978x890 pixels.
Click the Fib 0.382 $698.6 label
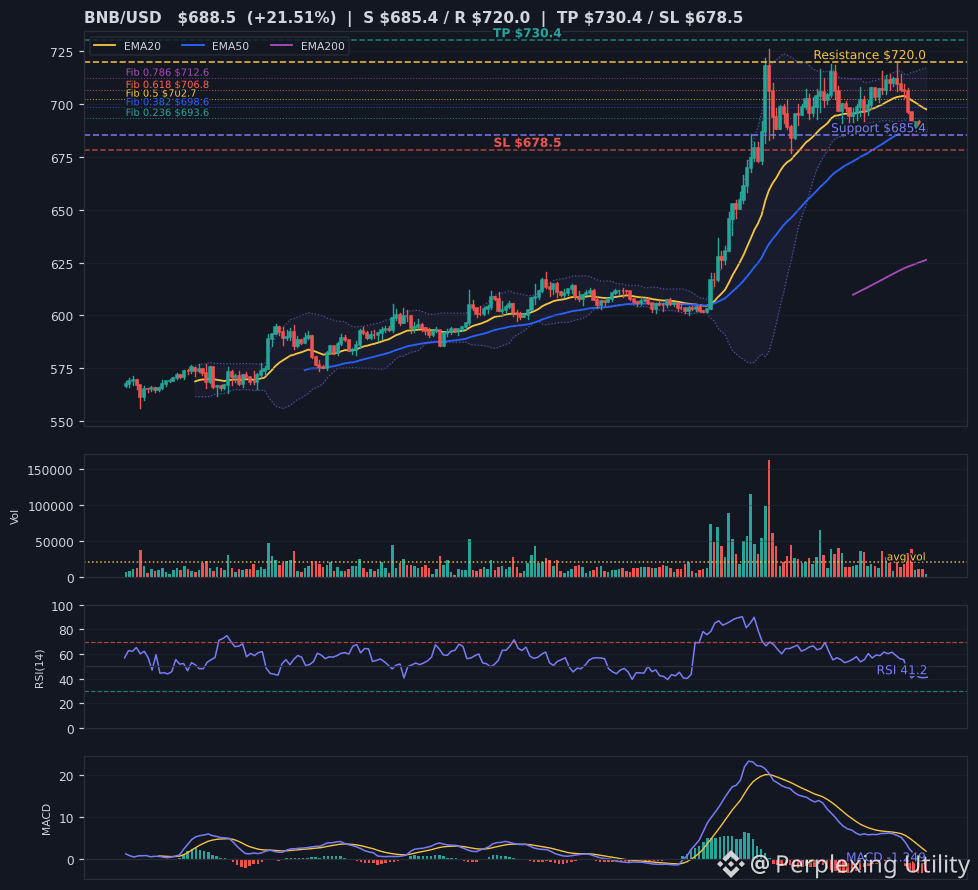pyautogui.click(x=167, y=102)
